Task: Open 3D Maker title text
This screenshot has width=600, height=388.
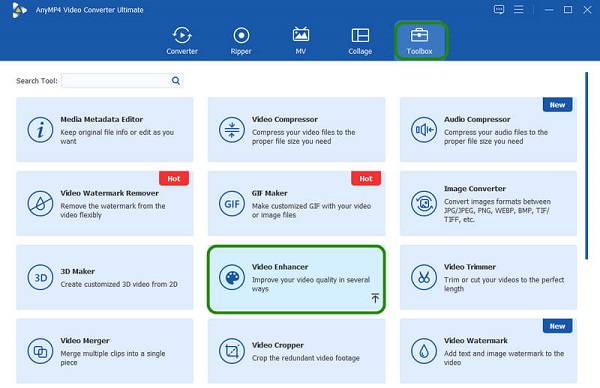Action: point(77,271)
